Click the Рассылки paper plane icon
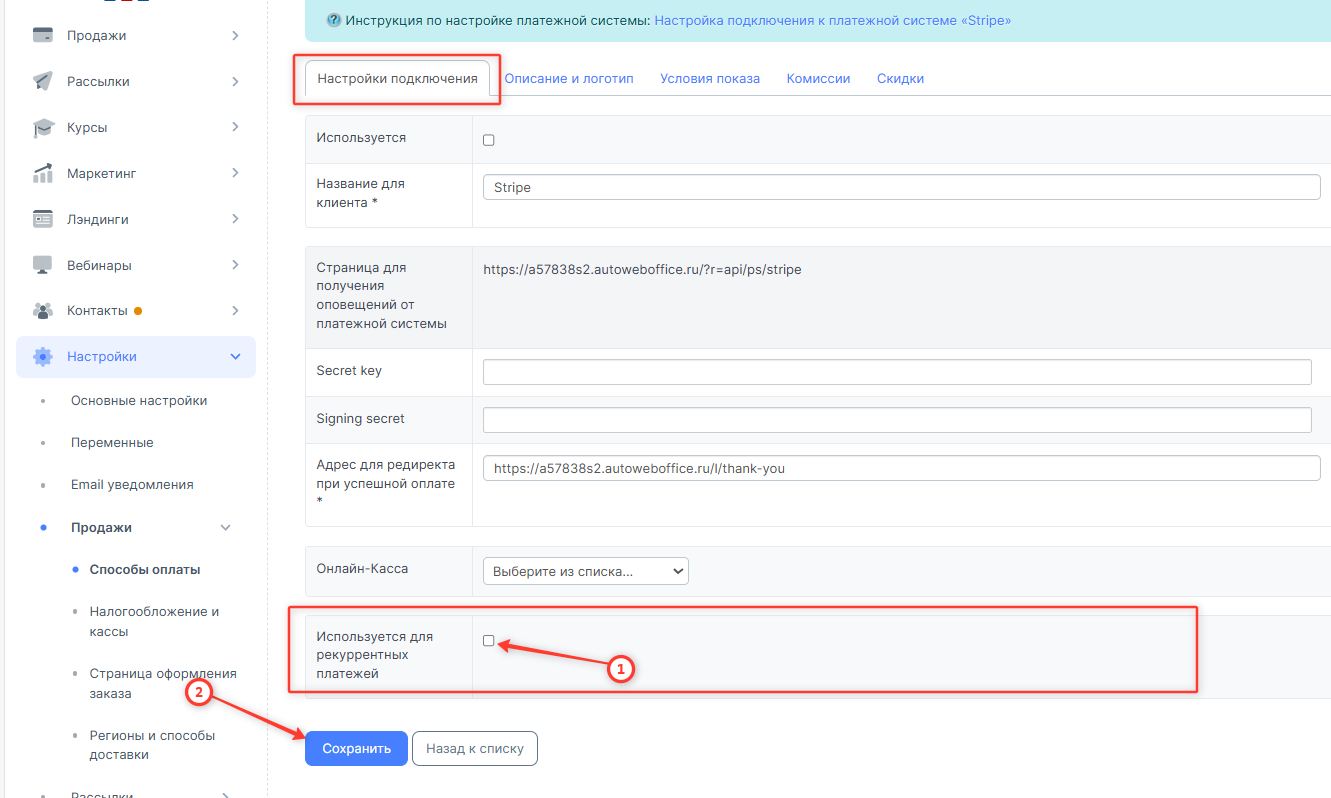The height and width of the screenshot is (798, 1331). click(x=43, y=82)
